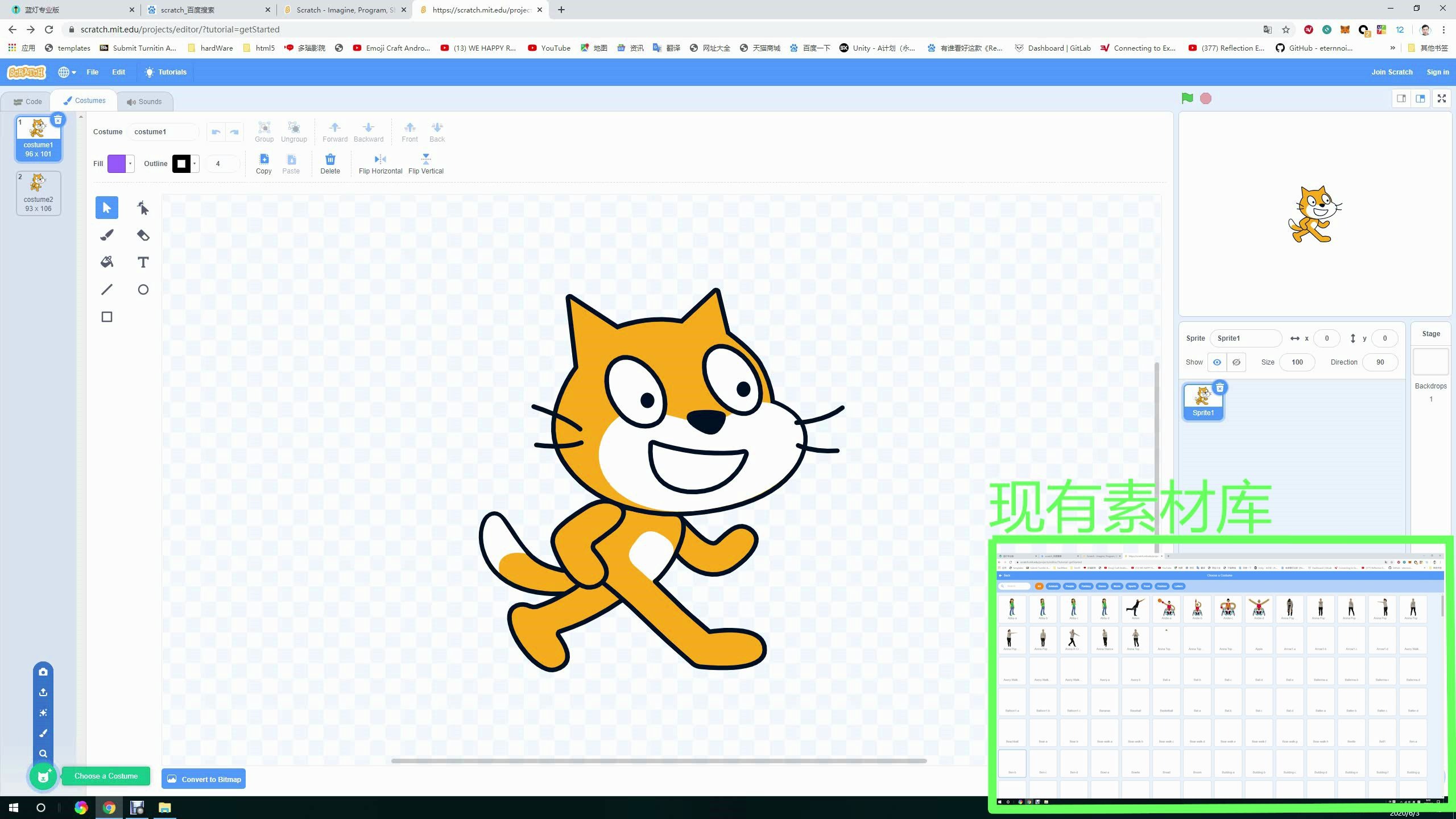Show the sprite using eye icon
Screen dimensions: 1456x819
(1217, 362)
